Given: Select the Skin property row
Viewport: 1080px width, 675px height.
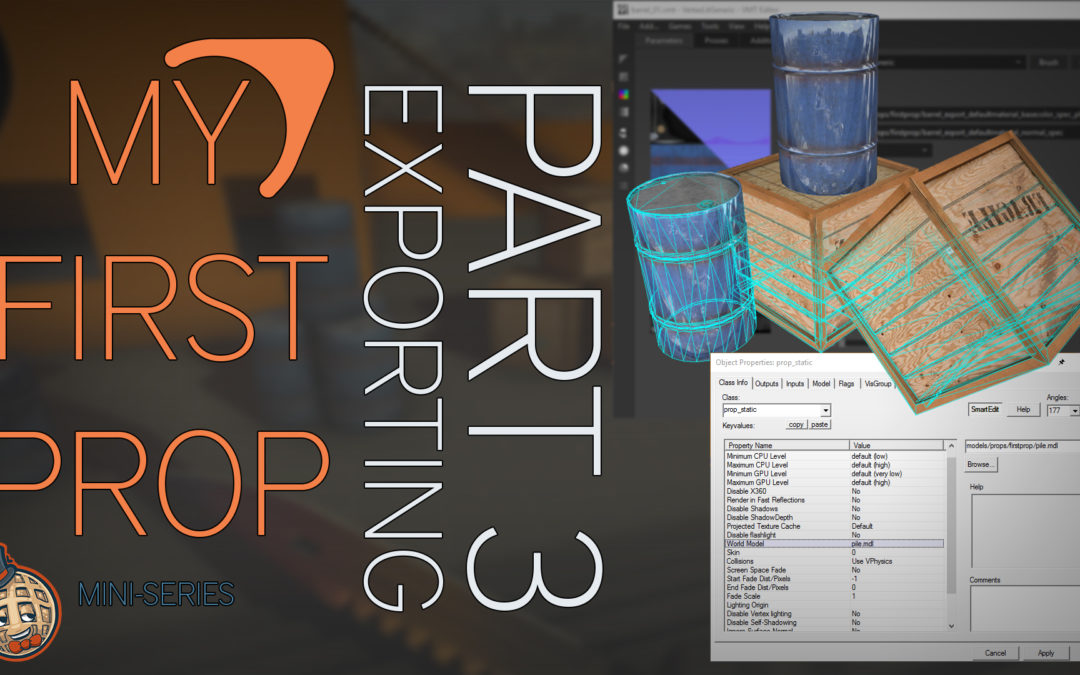Looking at the screenshot, I should [834, 552].
